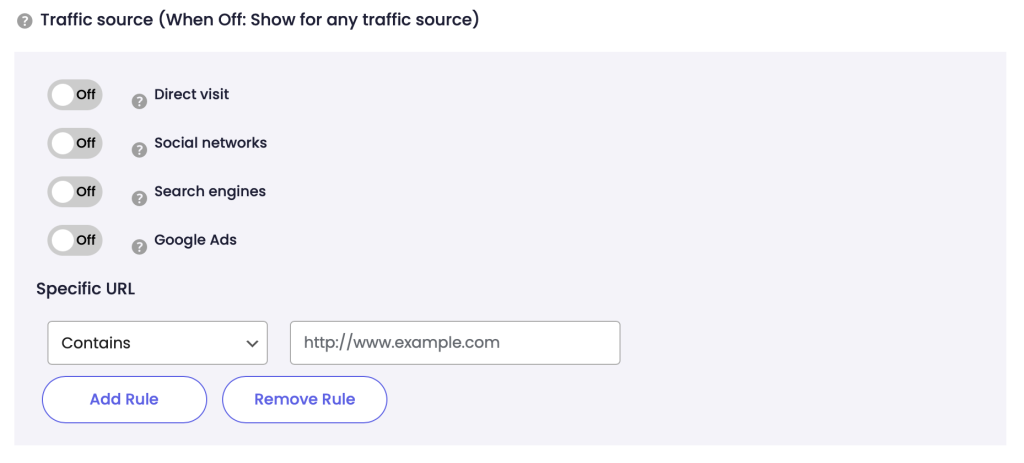Focus the http://www.example.com URL field
Image resolution: width=1024 pixels, height=463 pixels.
pyautogui.click(x=455, y=343)
